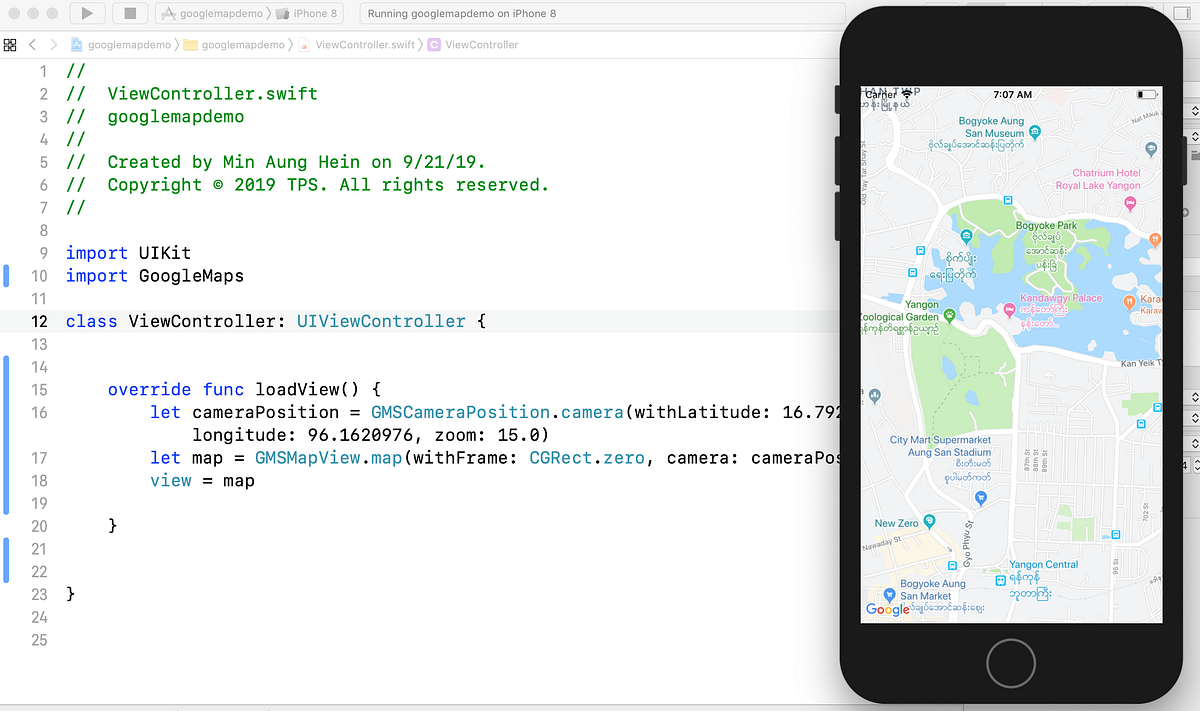This screenshot has height=711, width=1200.
Task: Tap the Bogyoke Aung San Museum map pin
Action: [x=1036, y=131]
